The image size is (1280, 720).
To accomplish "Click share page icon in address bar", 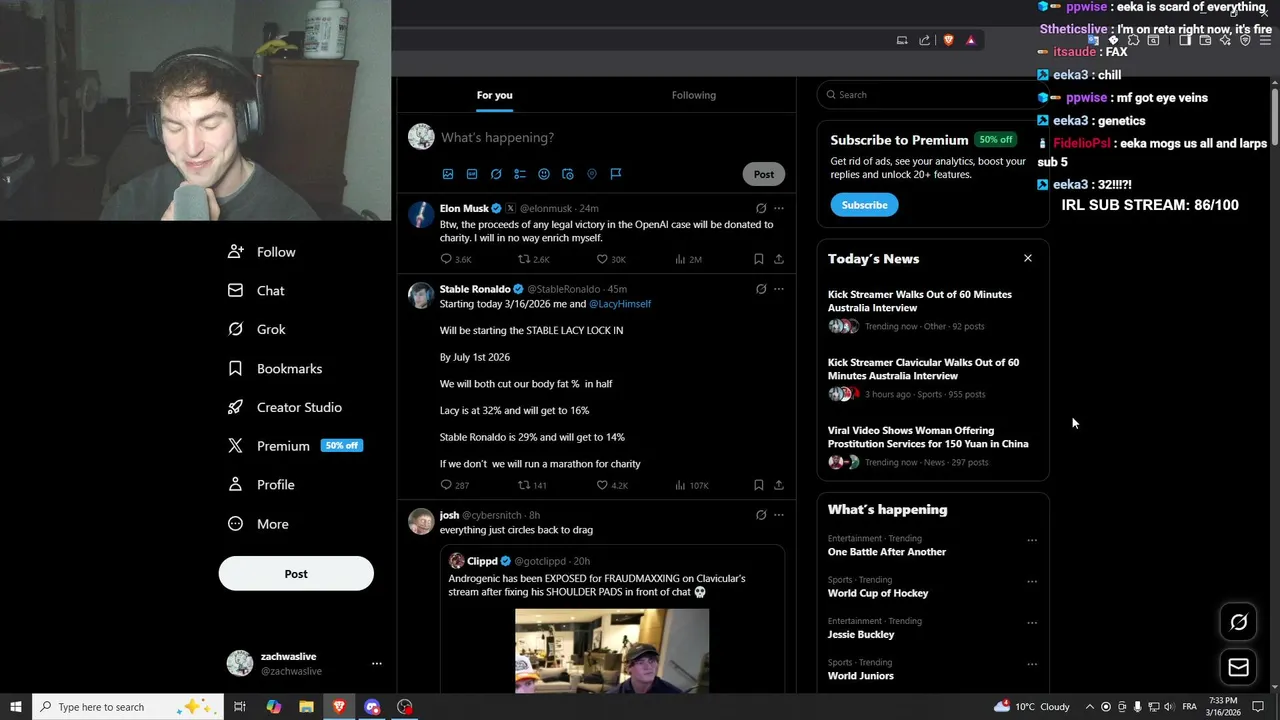I will [x=925, y=40].
